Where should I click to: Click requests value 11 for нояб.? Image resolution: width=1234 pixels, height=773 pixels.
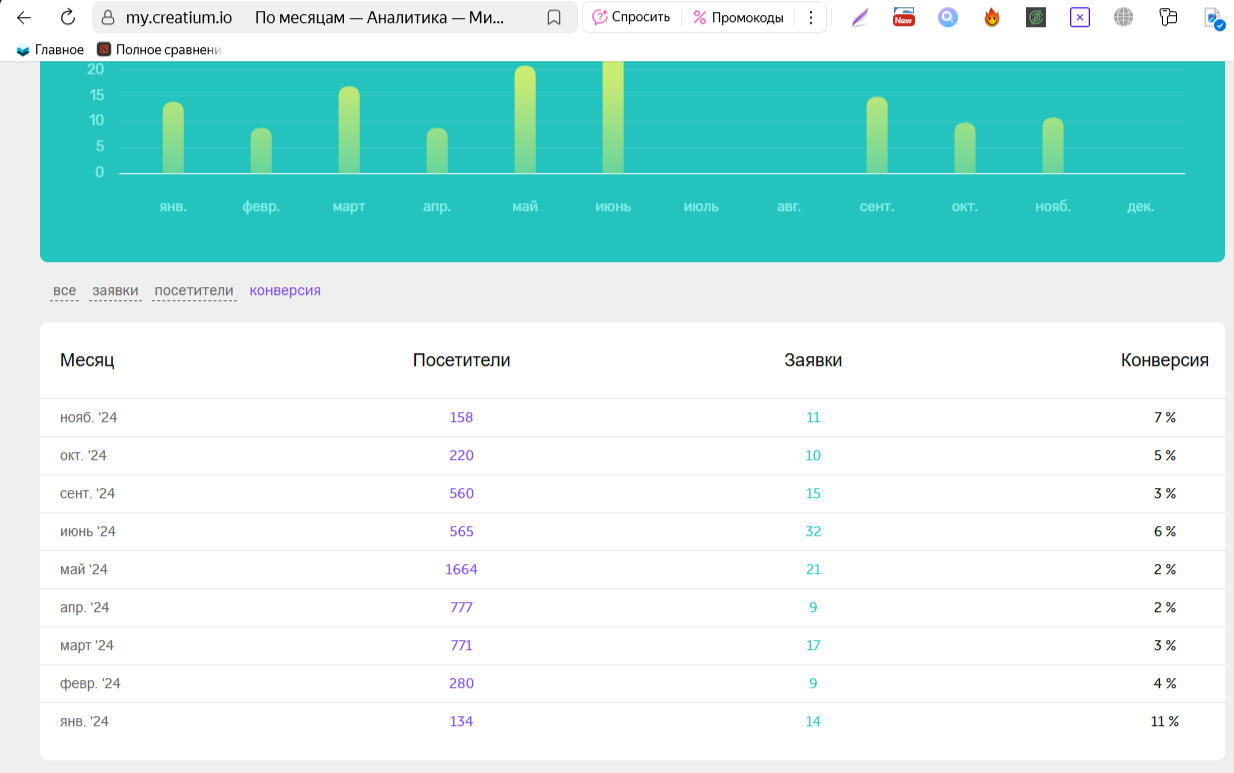tap(813, 417)
